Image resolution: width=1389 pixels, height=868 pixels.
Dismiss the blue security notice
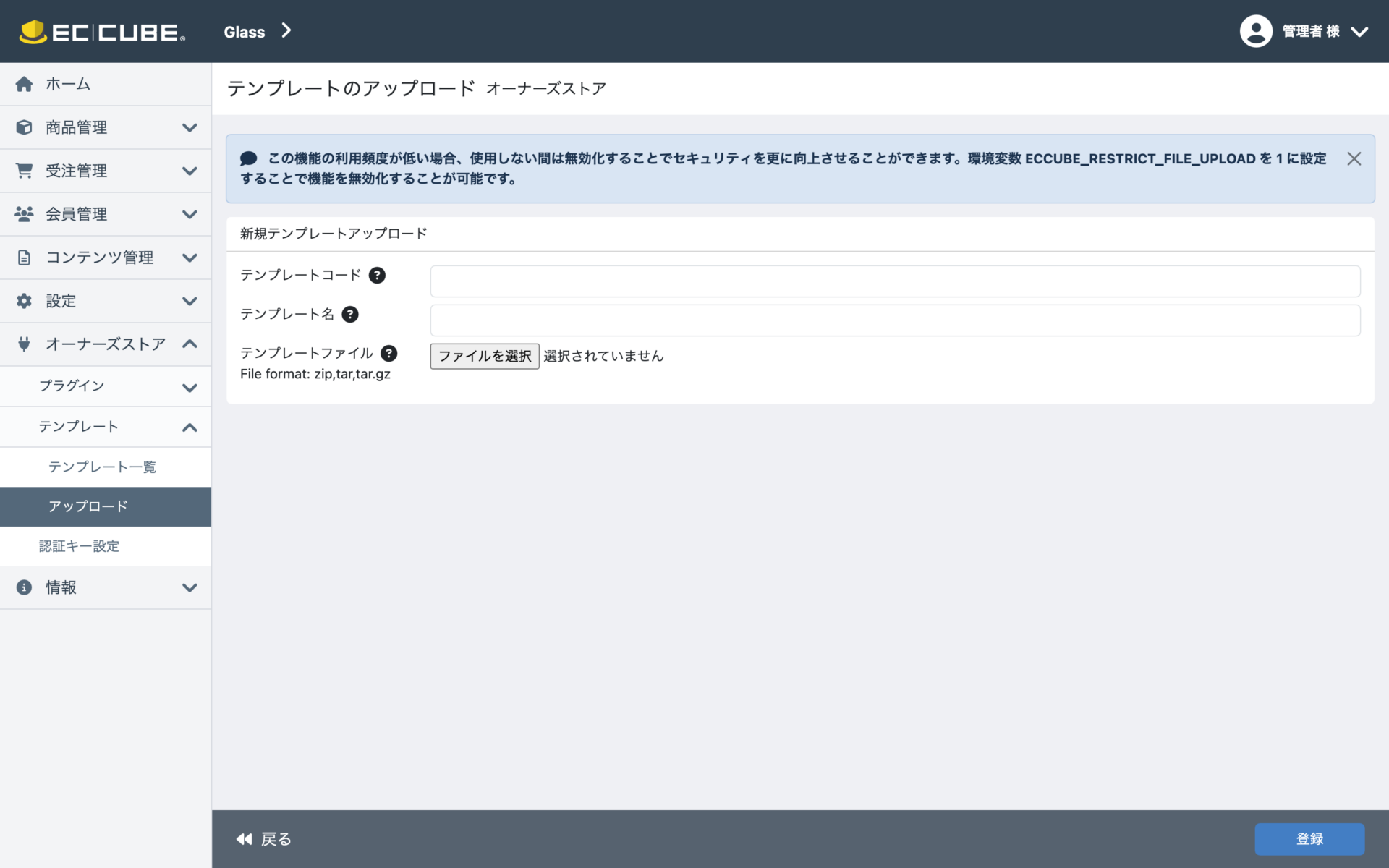1354,158
